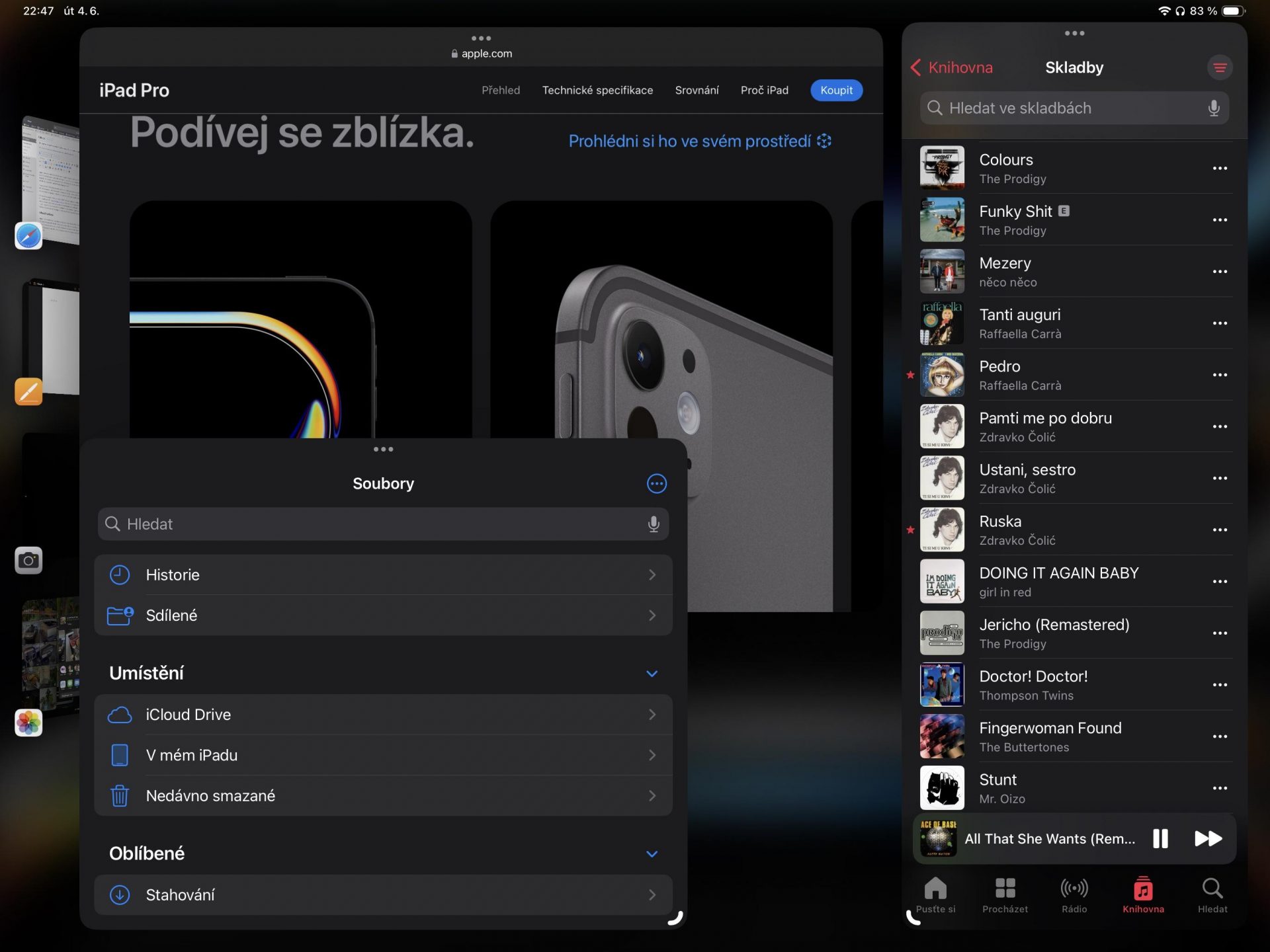
Task: Open more options for Stunt song
Action: click(x=1220, y=788)
